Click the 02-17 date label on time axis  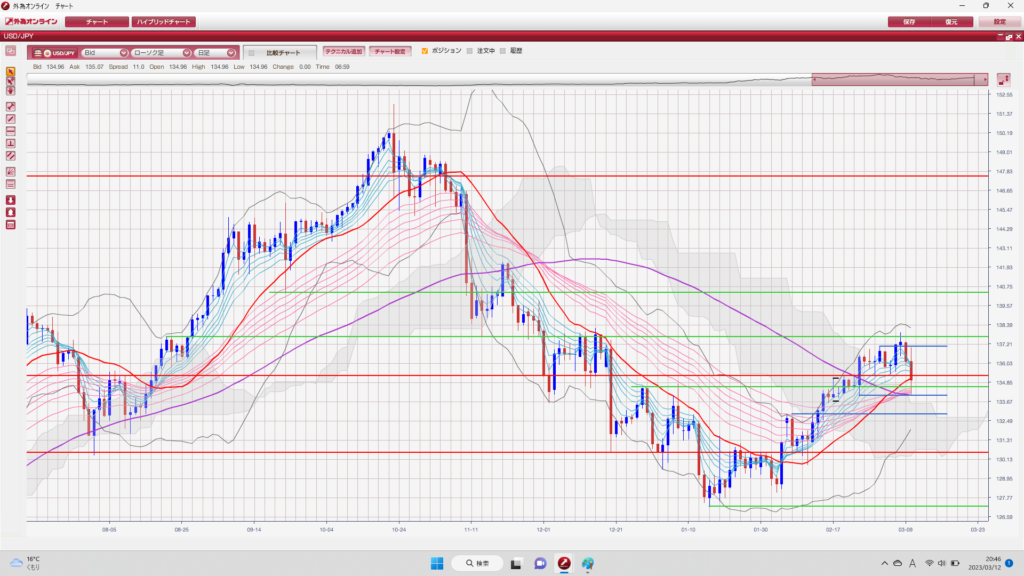point(833,530)
